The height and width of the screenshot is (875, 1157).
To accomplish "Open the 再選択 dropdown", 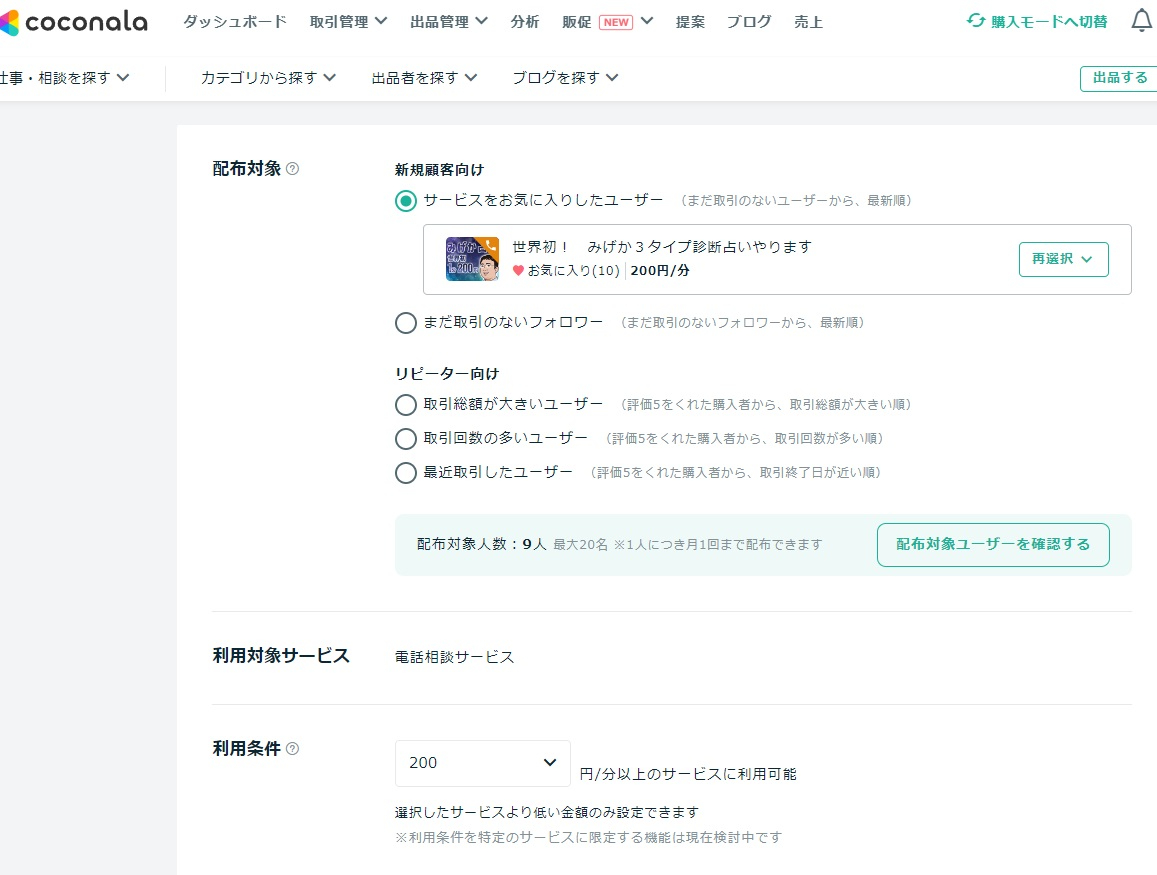I will [1063, 259].
